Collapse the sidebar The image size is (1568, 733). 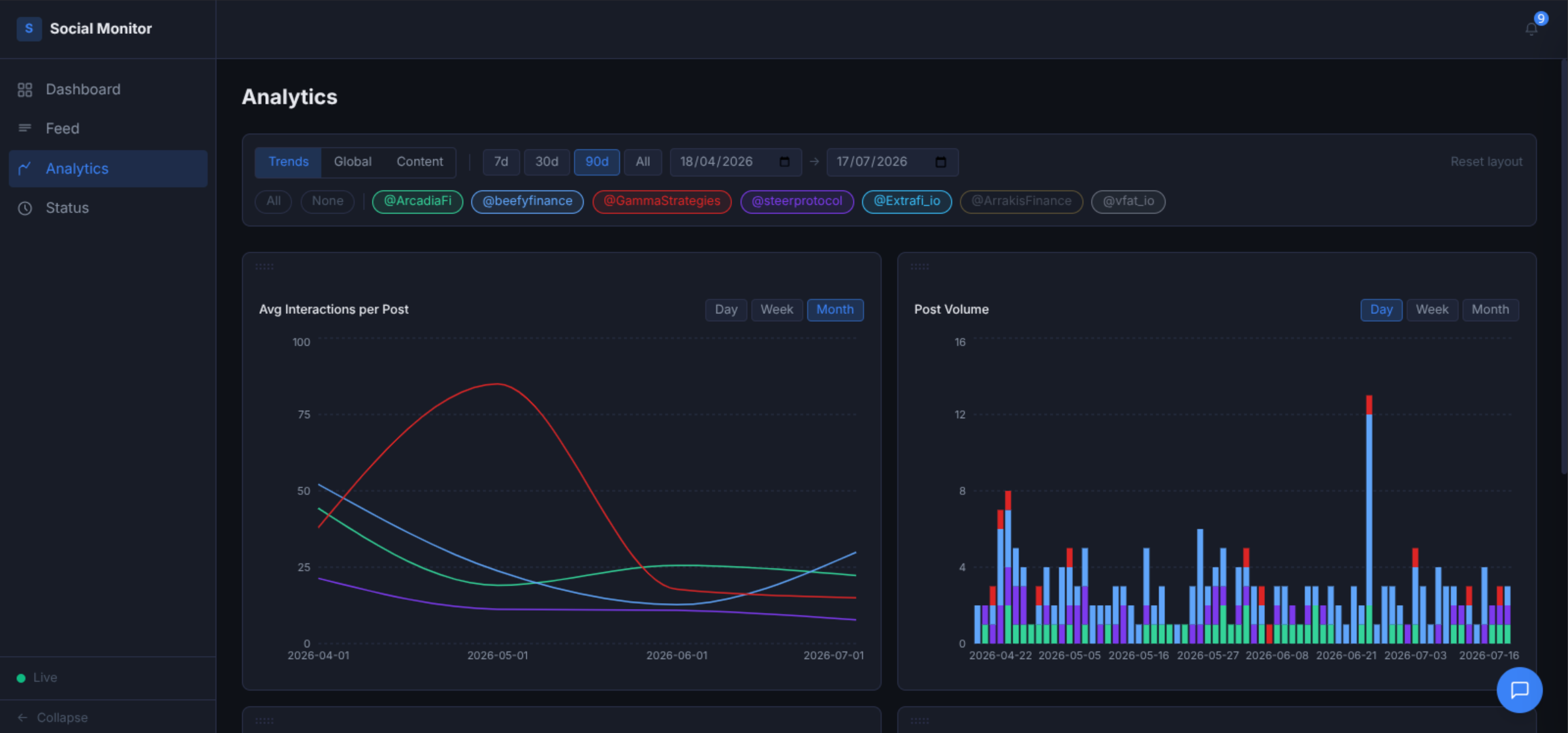(108, 717)
